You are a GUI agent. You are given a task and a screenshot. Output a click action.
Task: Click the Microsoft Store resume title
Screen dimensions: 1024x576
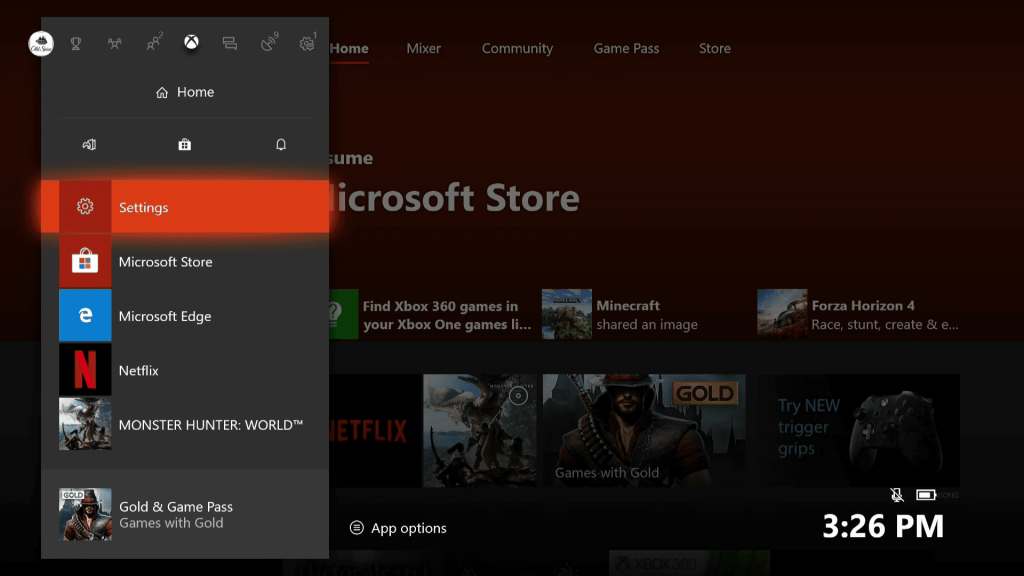tap(455, 198)
